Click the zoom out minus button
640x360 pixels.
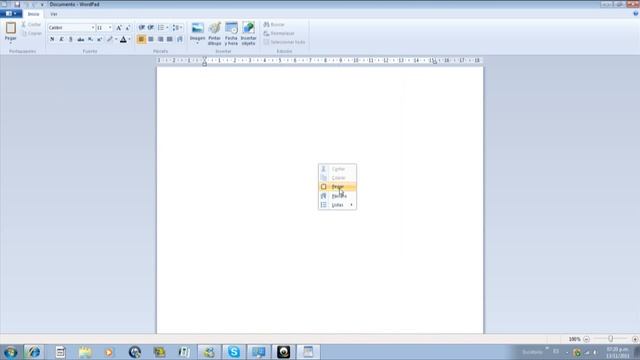coord(587,339)
